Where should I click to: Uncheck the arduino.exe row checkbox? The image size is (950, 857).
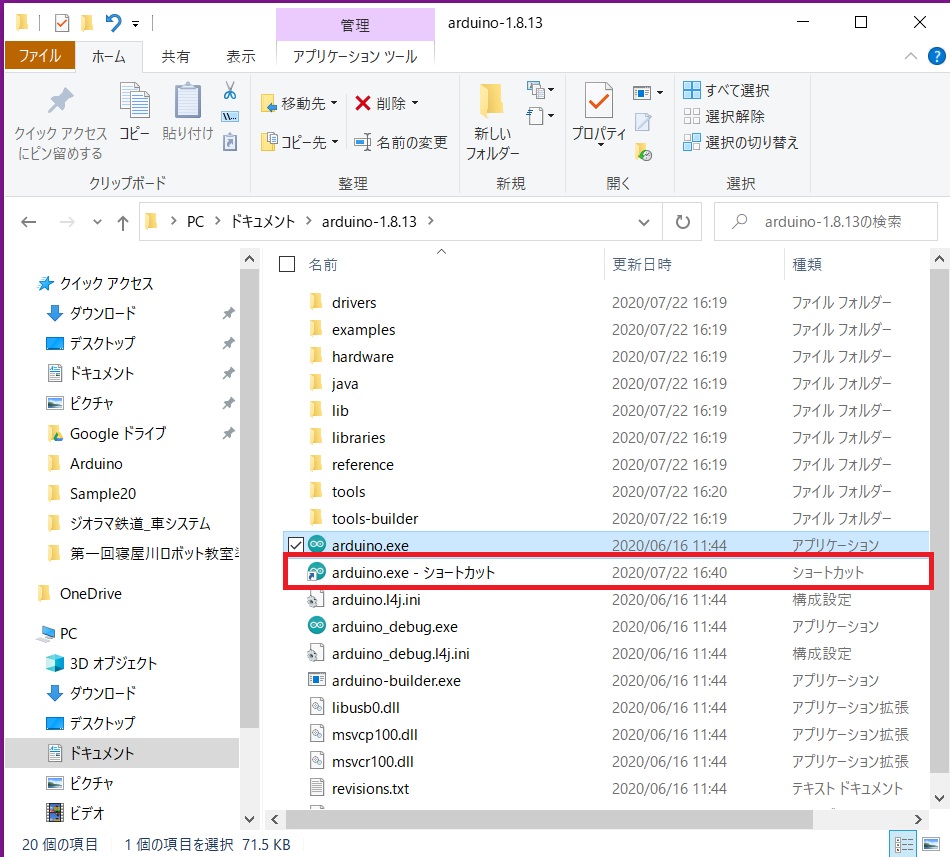click(x=296, y=544)
